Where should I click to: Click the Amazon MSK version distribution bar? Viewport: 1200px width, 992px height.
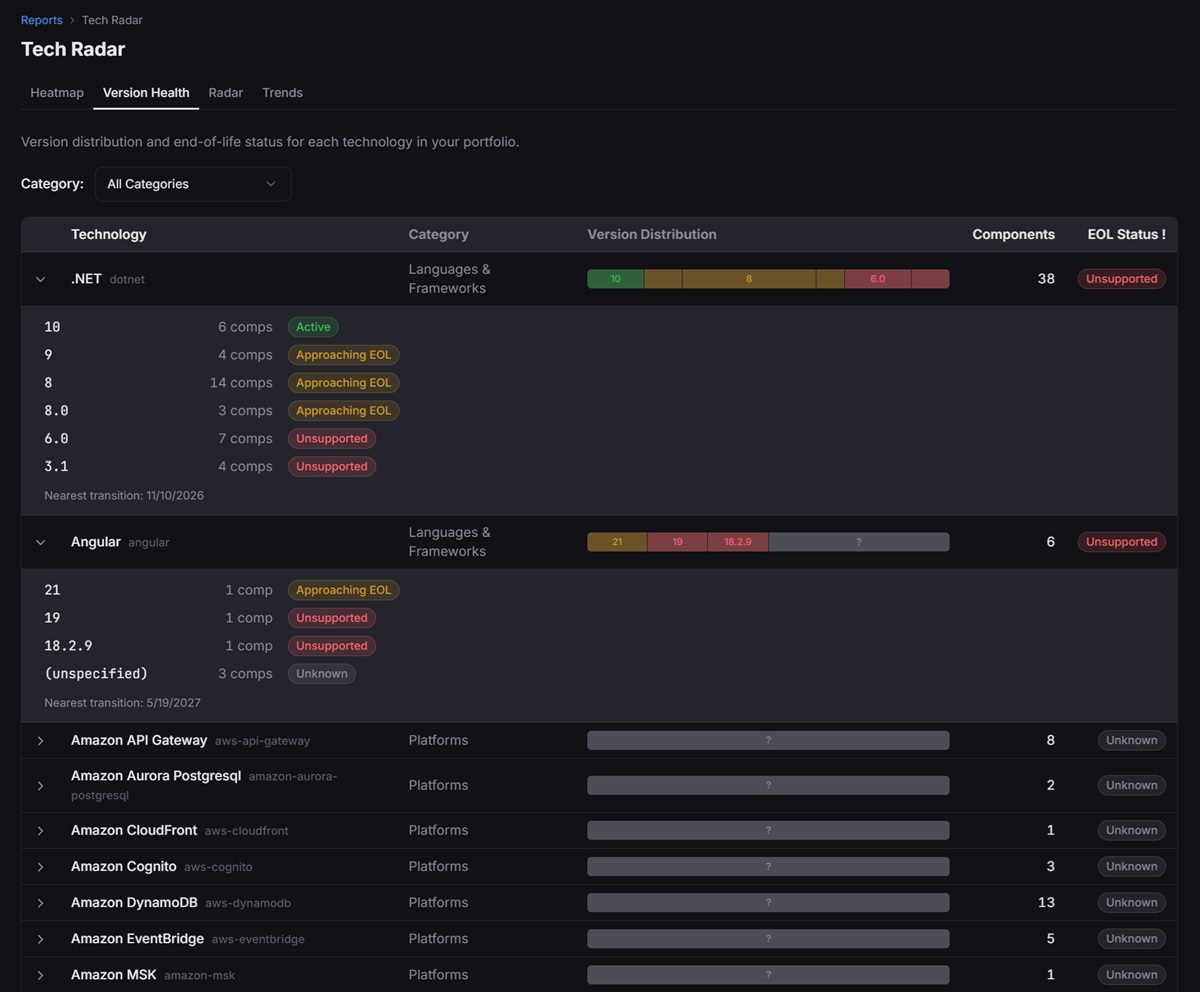(768, 975)
